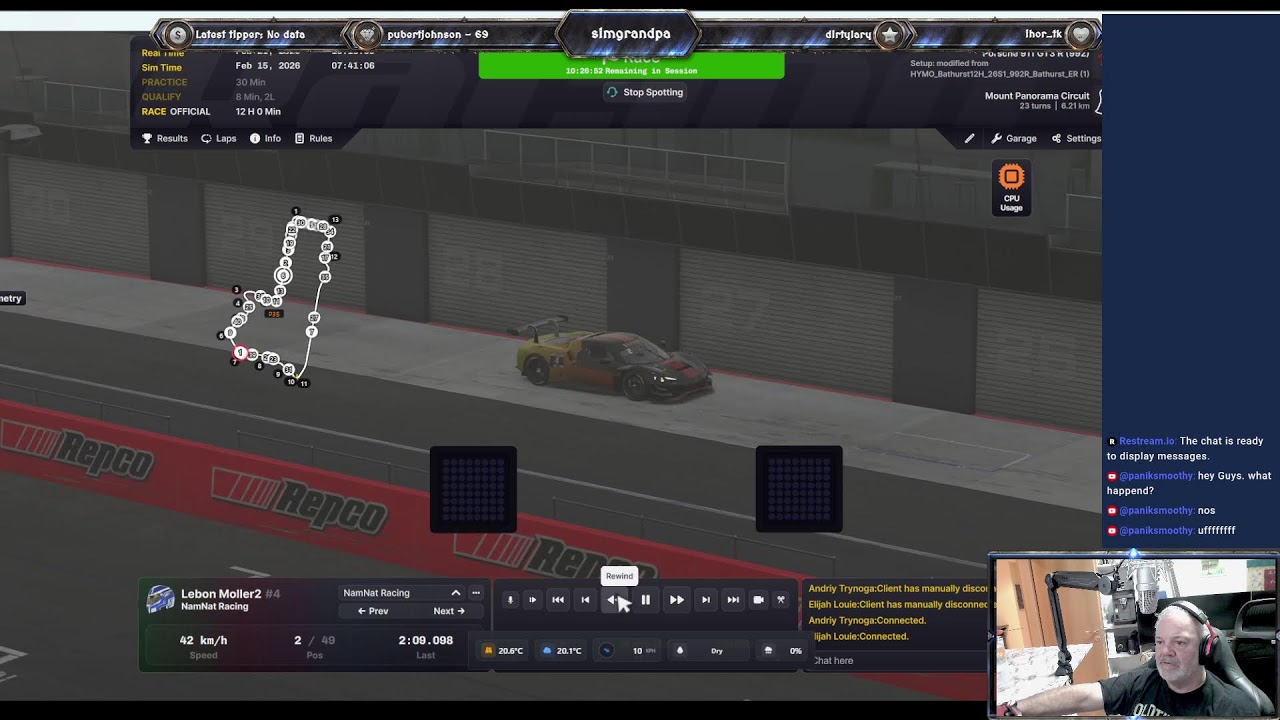Click the Latest tipper coin icon
The height and width of the screenshot is (720, 1280).
point(177,35)
